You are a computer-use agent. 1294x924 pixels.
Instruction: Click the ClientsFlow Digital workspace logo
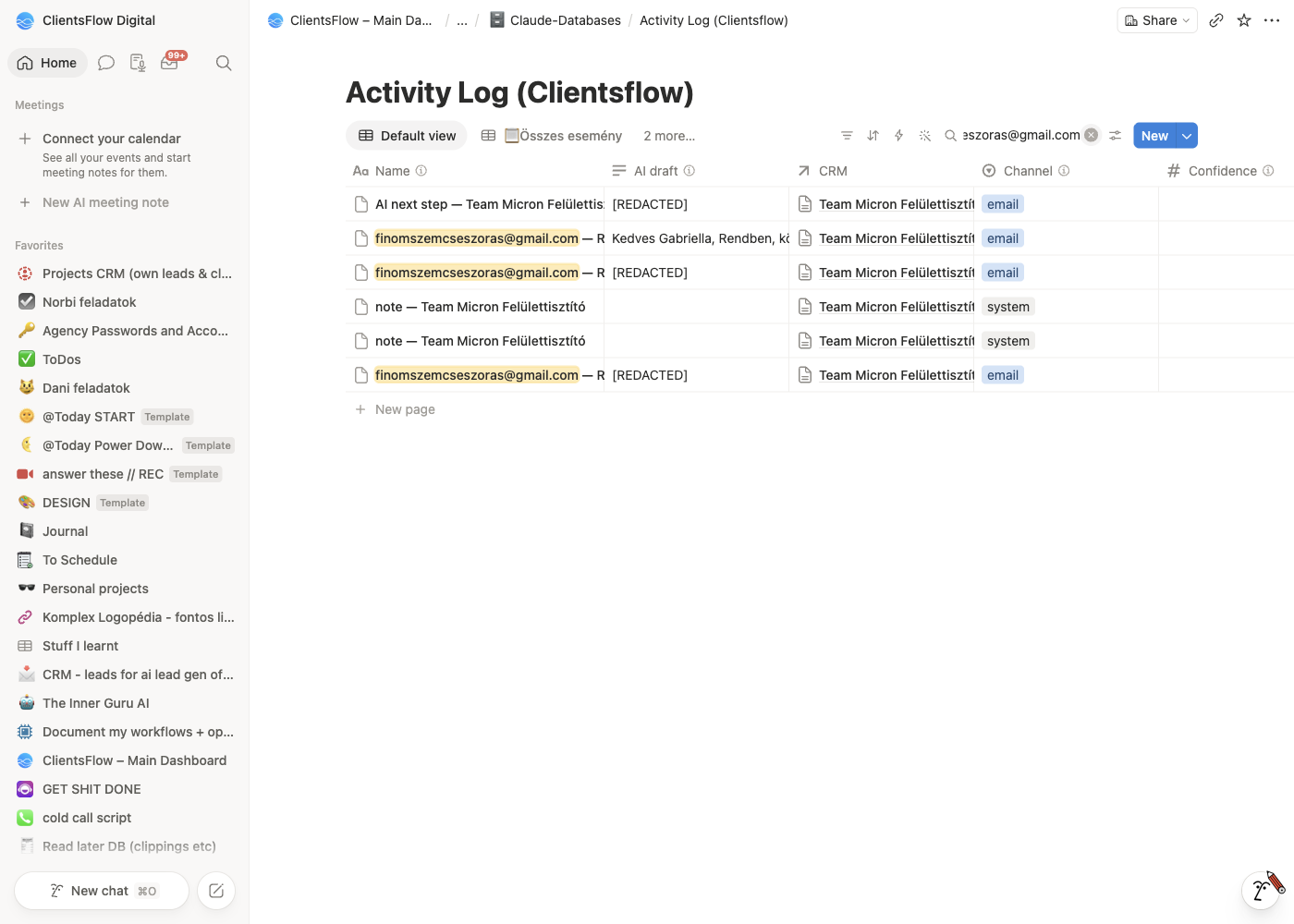[25, 20]
